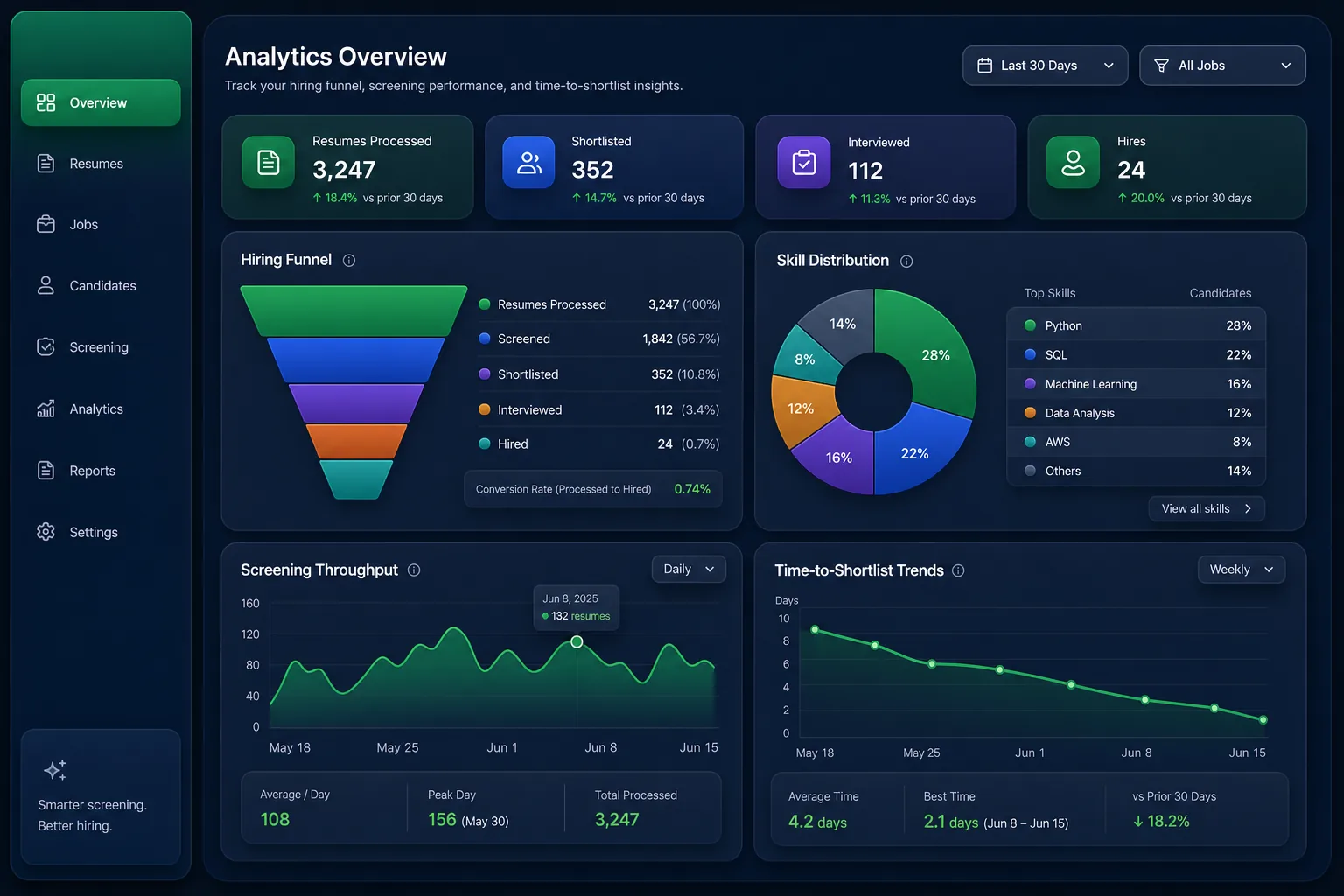Click the calendar icon in date filter
The image size is (1344, 896).
(984, 66)
